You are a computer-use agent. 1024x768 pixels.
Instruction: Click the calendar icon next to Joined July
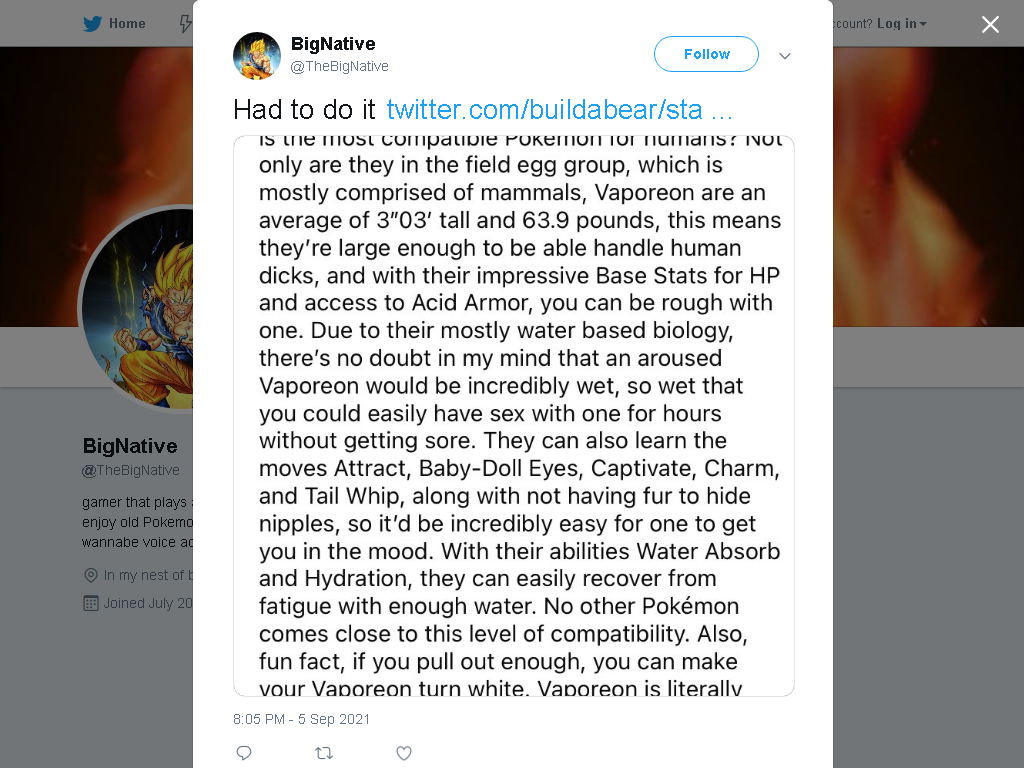pos(91,603)
